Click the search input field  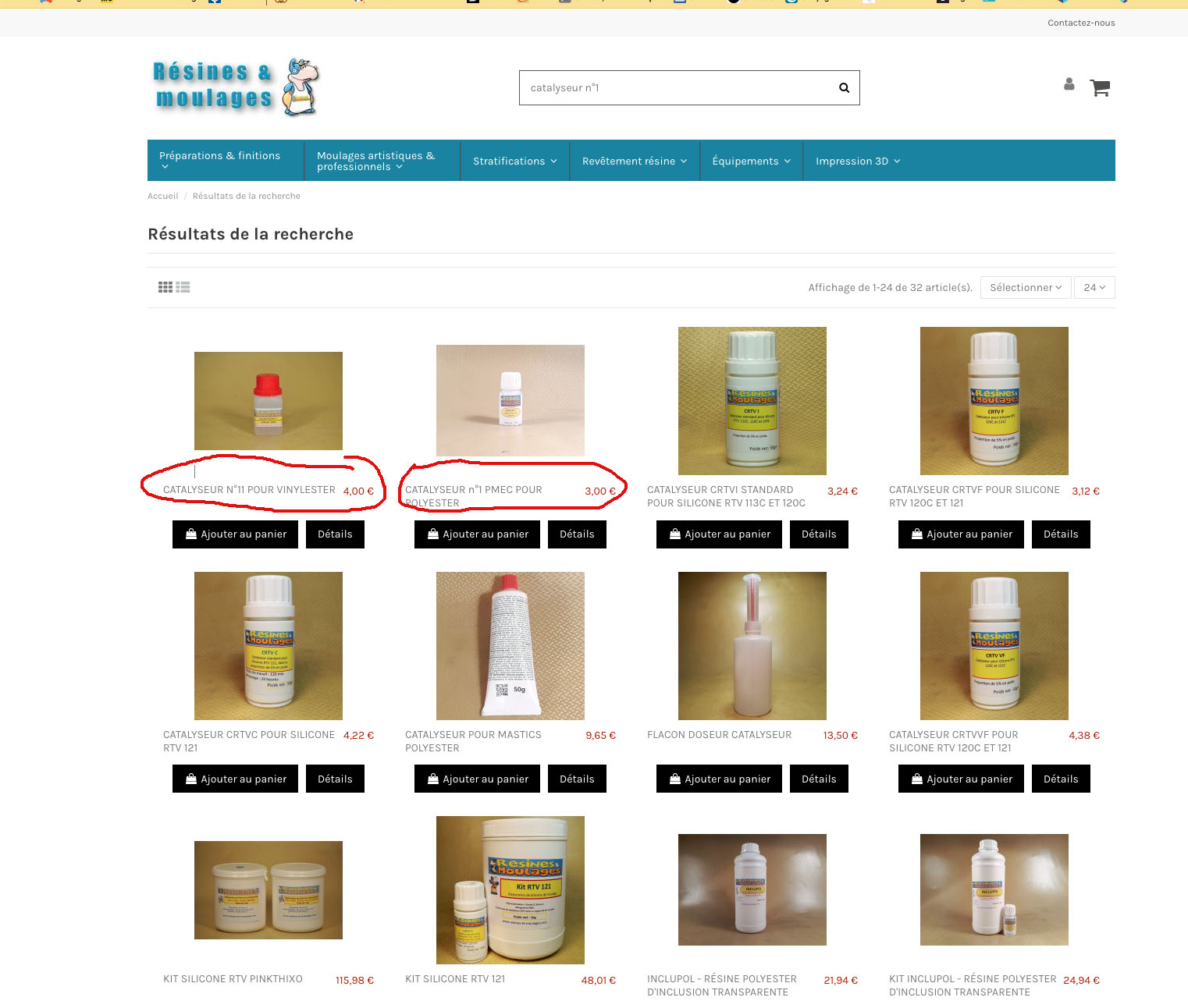tap(674, 88)
